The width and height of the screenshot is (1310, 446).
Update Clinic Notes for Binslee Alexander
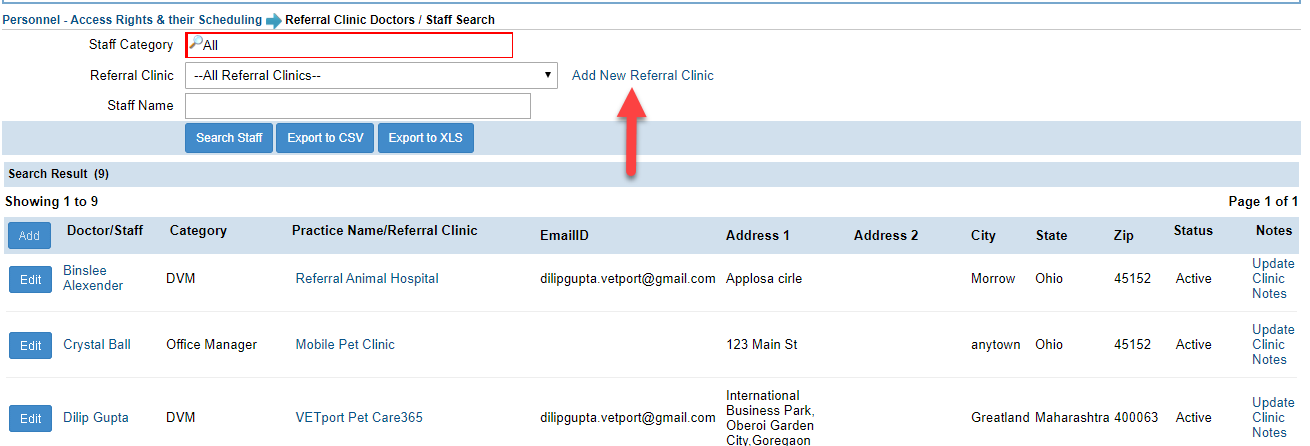pyautogui.click(x=1273, y=278)
